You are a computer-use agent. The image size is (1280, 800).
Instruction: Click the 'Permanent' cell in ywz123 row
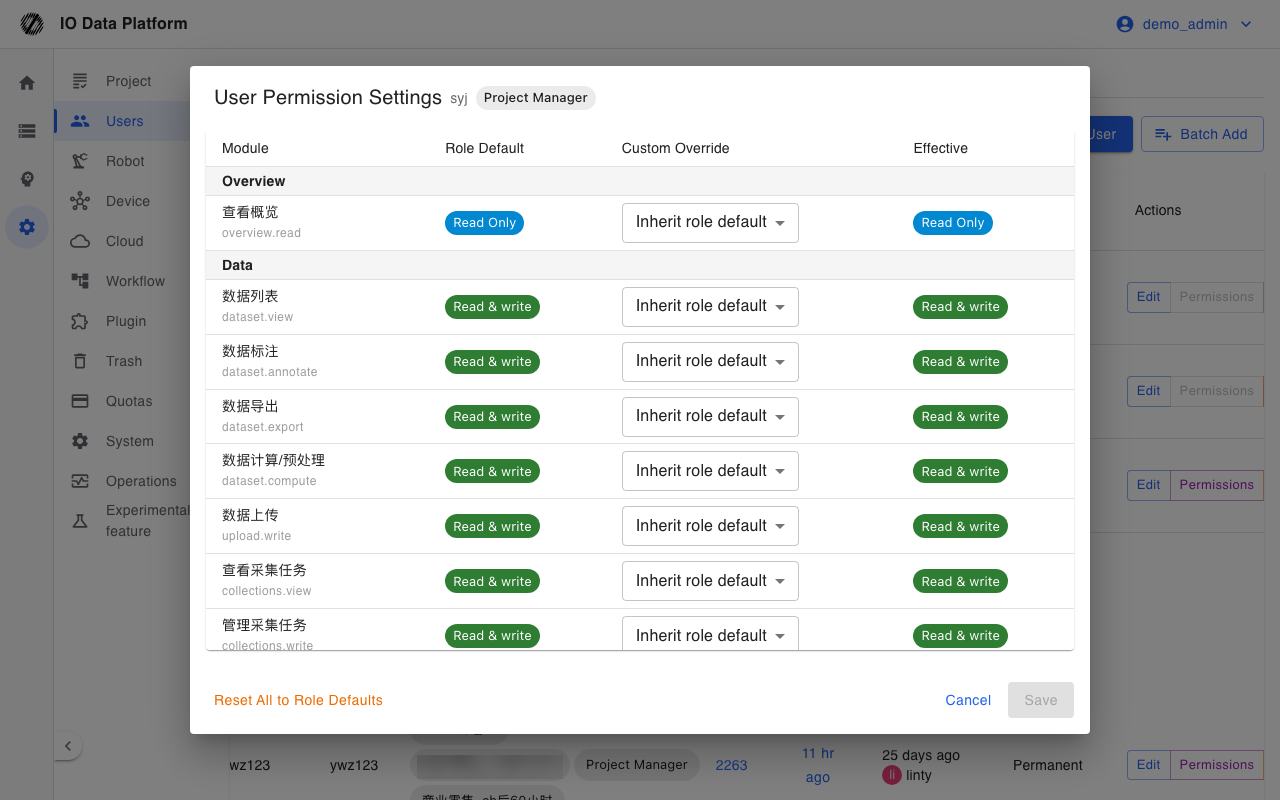(x=1048, y=765)
